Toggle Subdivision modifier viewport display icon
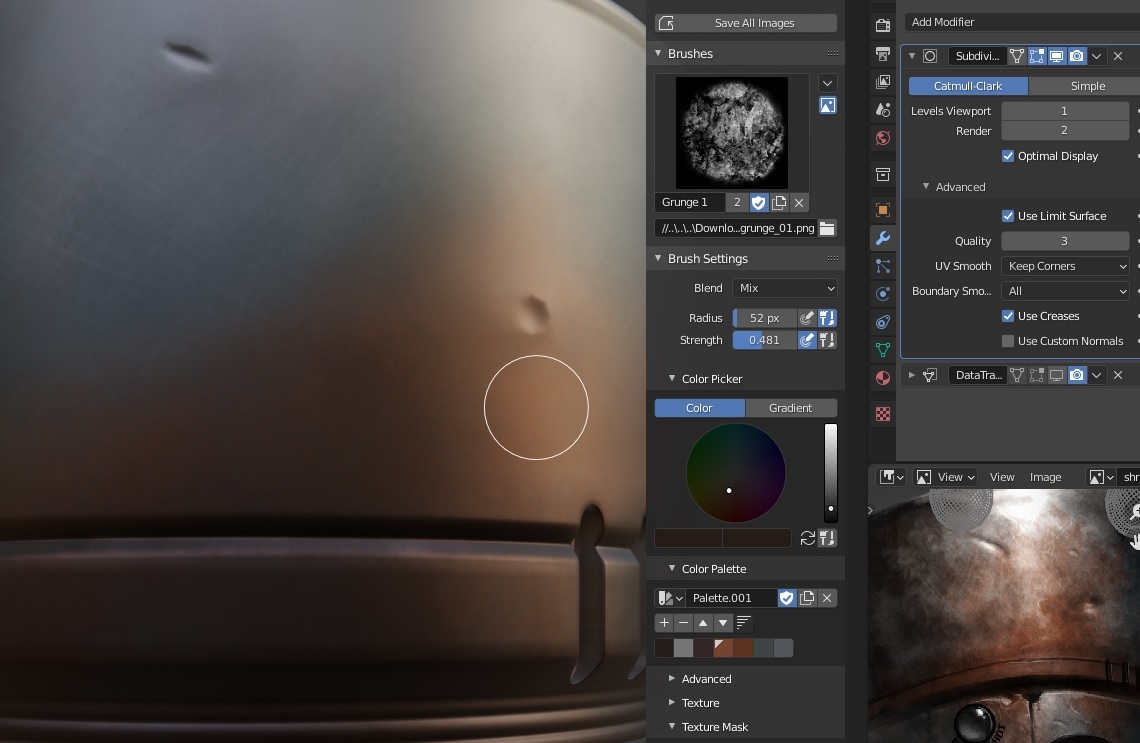This screenshot has height=743, width=1140. click(1056, 56)
